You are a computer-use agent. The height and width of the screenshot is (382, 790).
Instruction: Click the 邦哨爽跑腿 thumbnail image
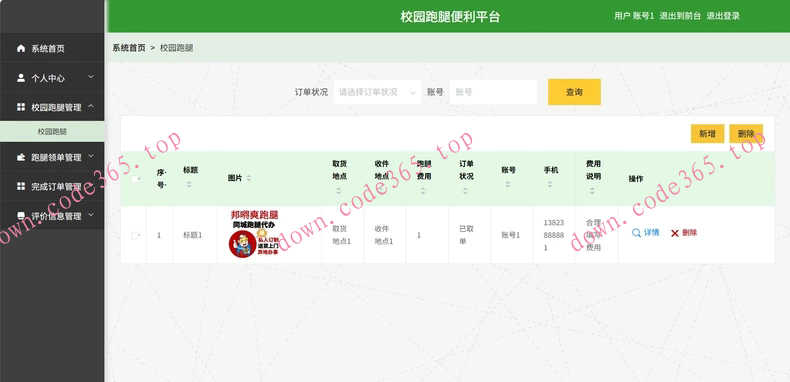254,234
